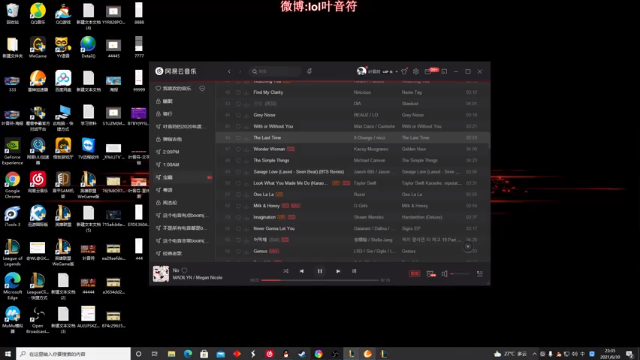Go forward with the navigation right arrow
The image size is (640, 360).
(240, 71)
